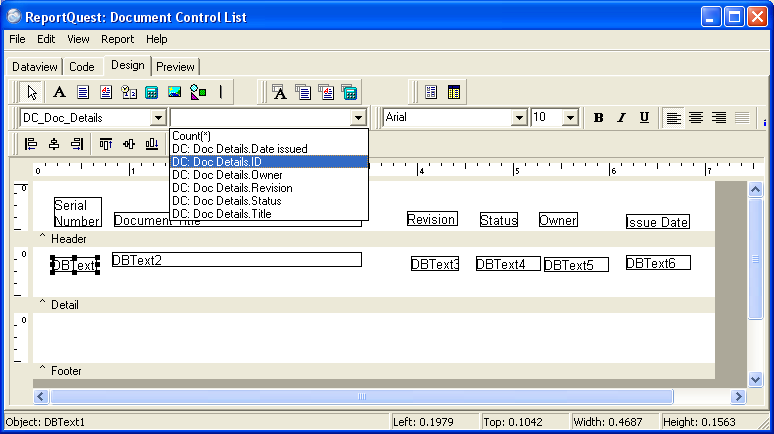Viewport: 774px width, 434px height.
Task: Select the Shape component tool
Action: tap(198, 92)
